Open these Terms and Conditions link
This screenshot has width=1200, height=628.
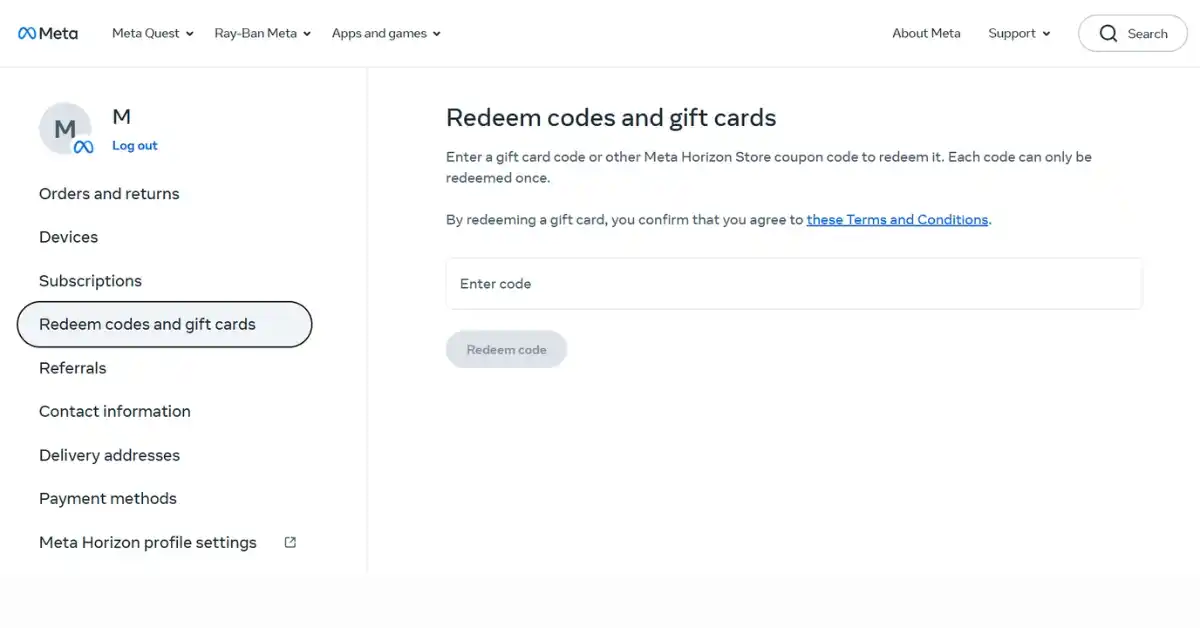tap(897, 220)
